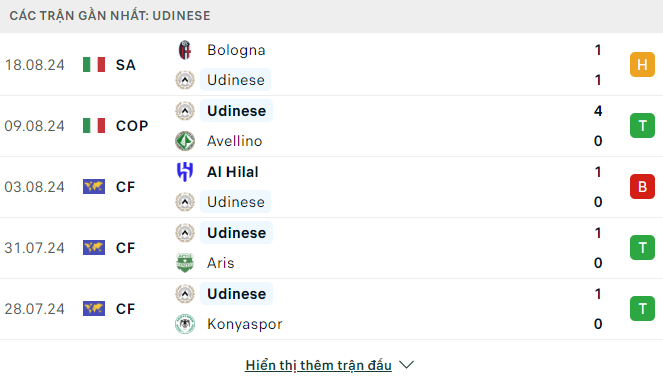This screenshot has height=381, width=663.
Task: Click the Avellino club crest icon
Action: coord(185,141)
